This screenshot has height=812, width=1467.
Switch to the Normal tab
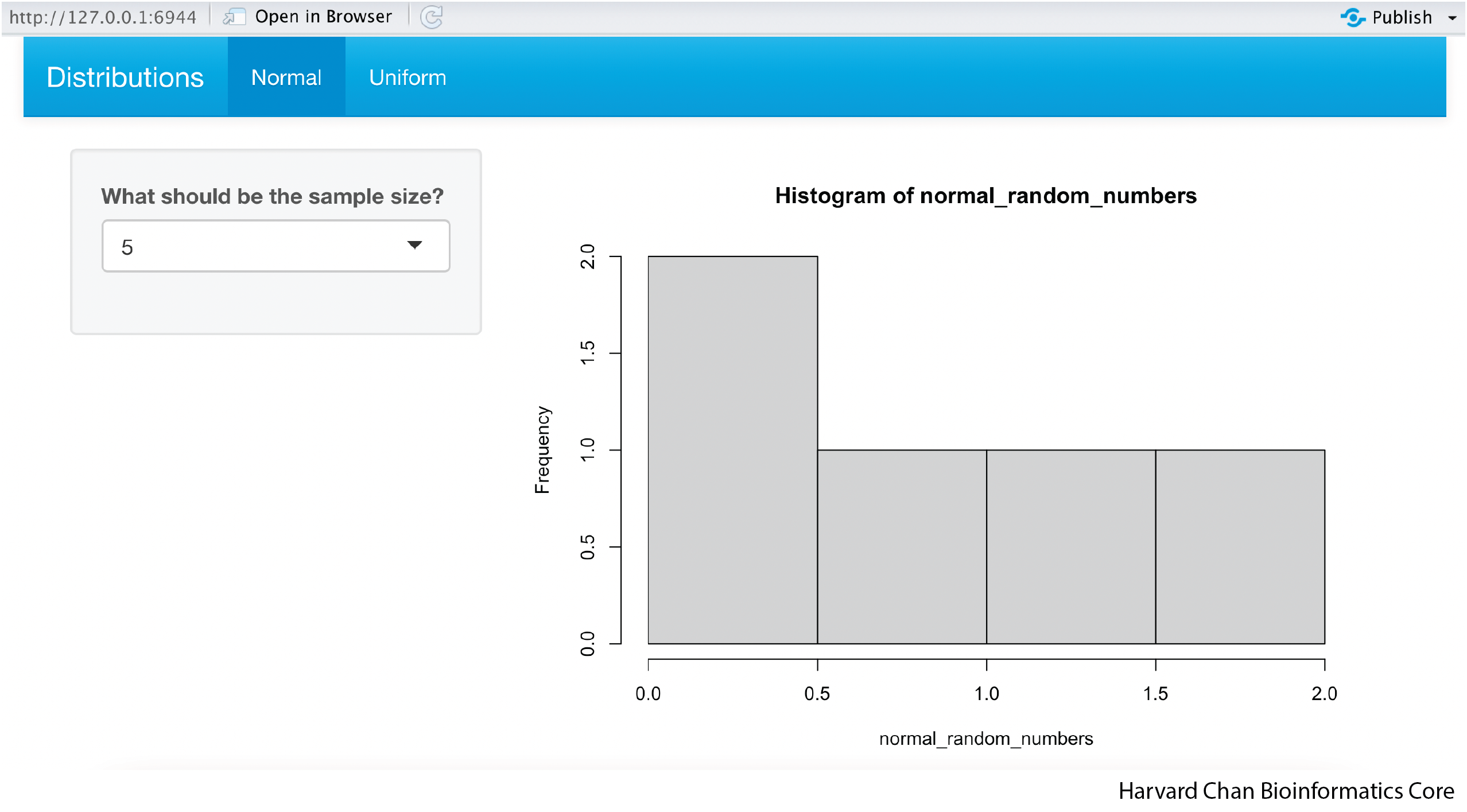pos(286,77)
